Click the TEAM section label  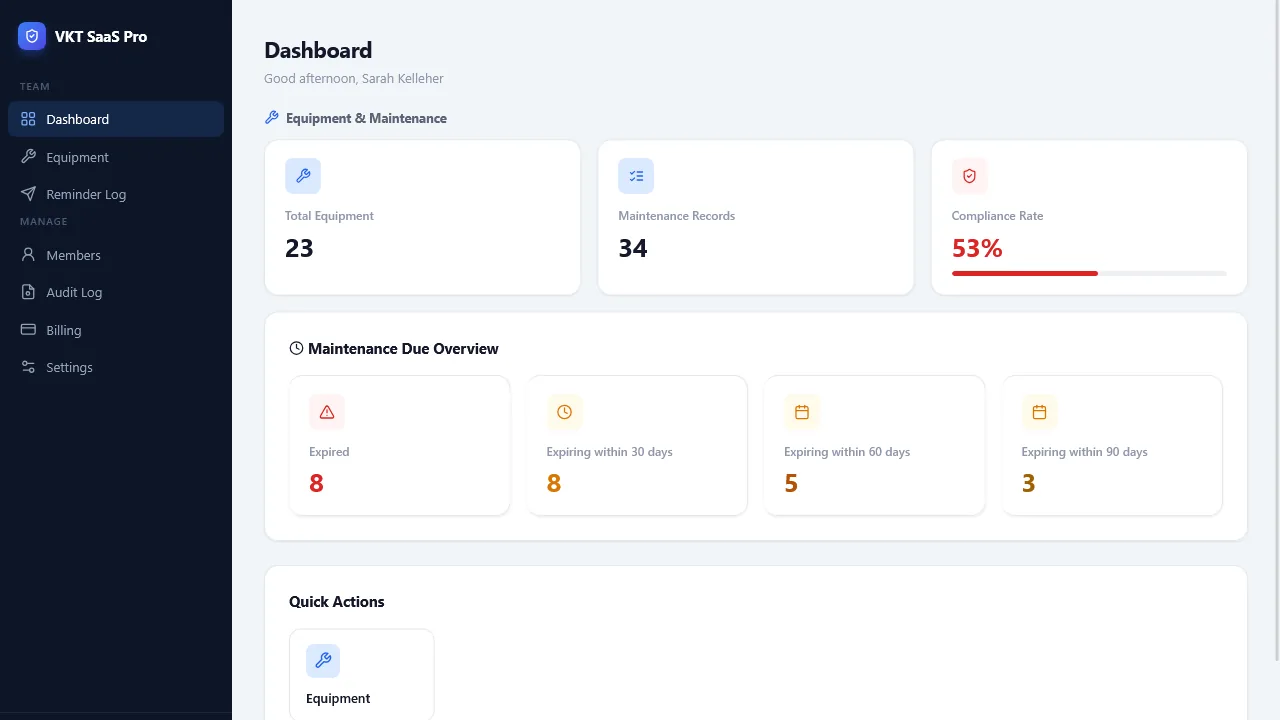(35, 87)
